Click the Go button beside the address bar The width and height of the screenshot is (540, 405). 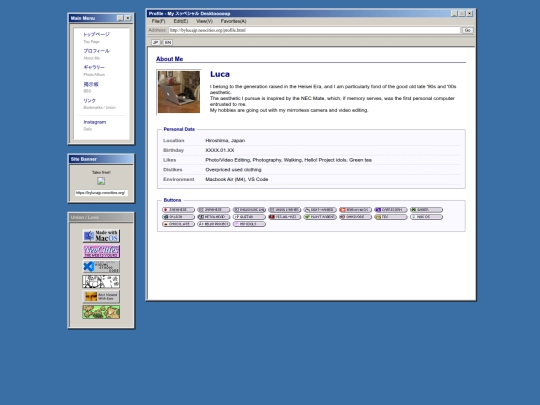[468, 30]
